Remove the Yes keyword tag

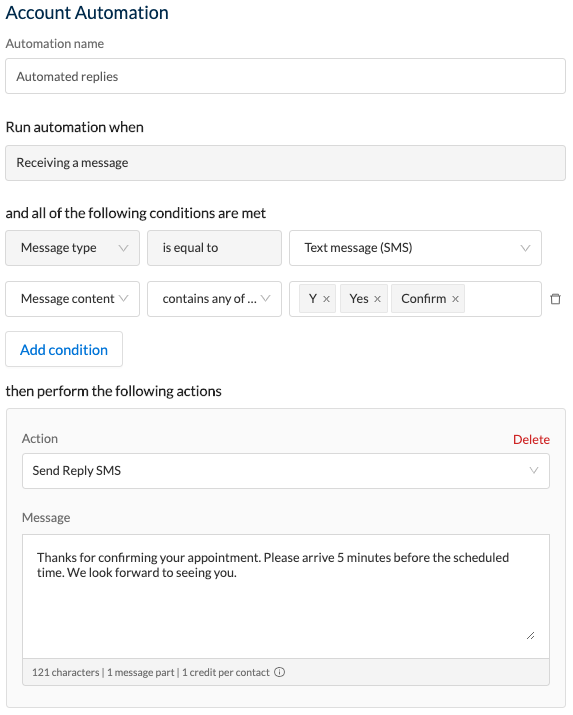377,299
